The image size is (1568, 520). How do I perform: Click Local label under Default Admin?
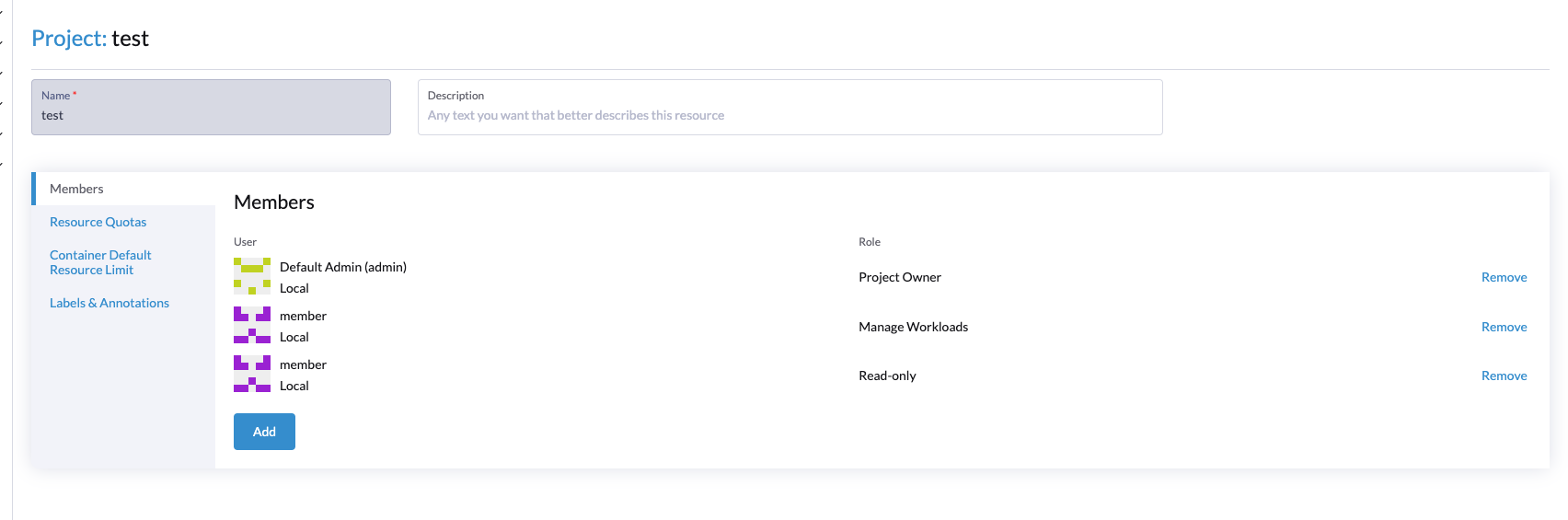pos(294,288)
